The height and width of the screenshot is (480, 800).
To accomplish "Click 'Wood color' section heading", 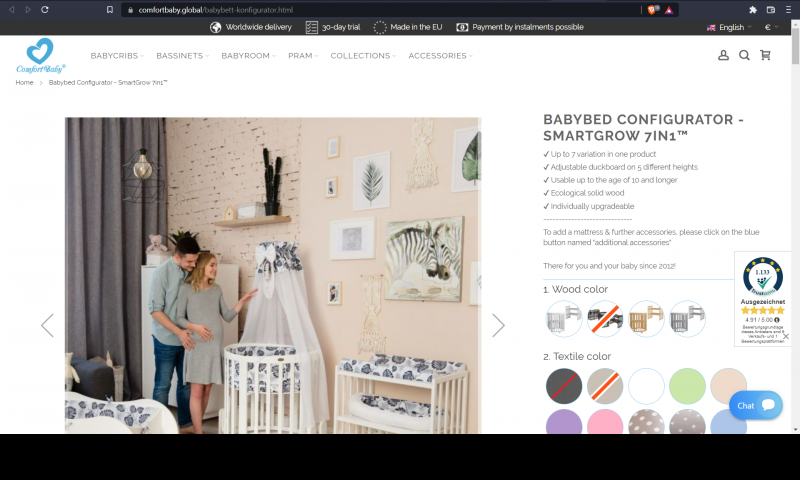I will (x=576, y=289).
